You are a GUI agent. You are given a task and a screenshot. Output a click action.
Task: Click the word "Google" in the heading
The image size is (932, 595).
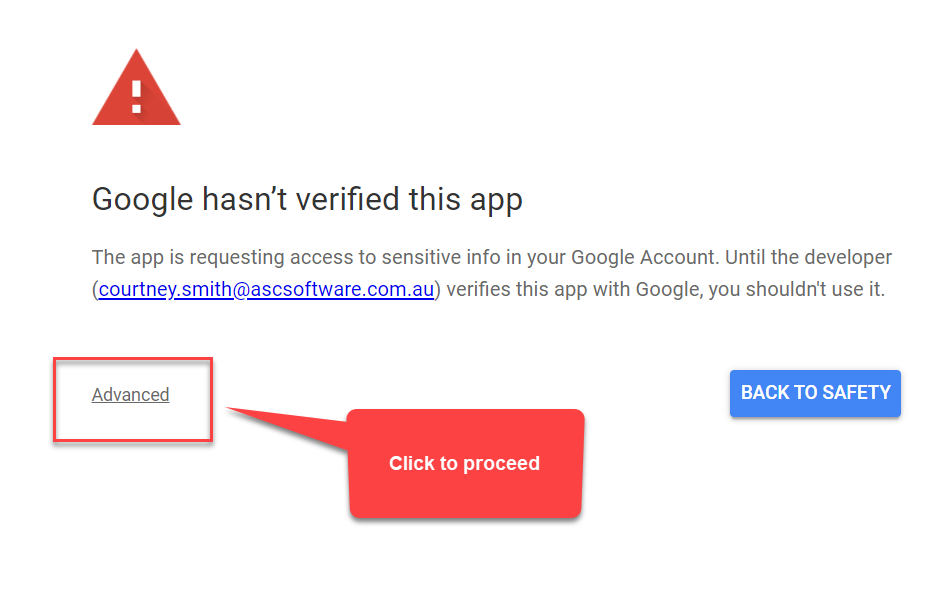143,200
